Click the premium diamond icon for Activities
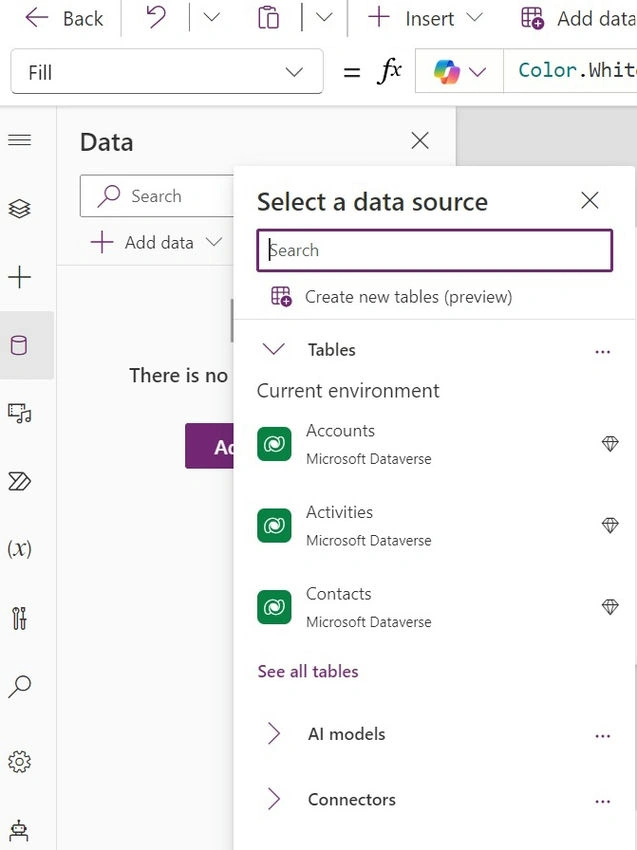Image resolution: width=637 pixels, height=850 pixels. (610, 525)
